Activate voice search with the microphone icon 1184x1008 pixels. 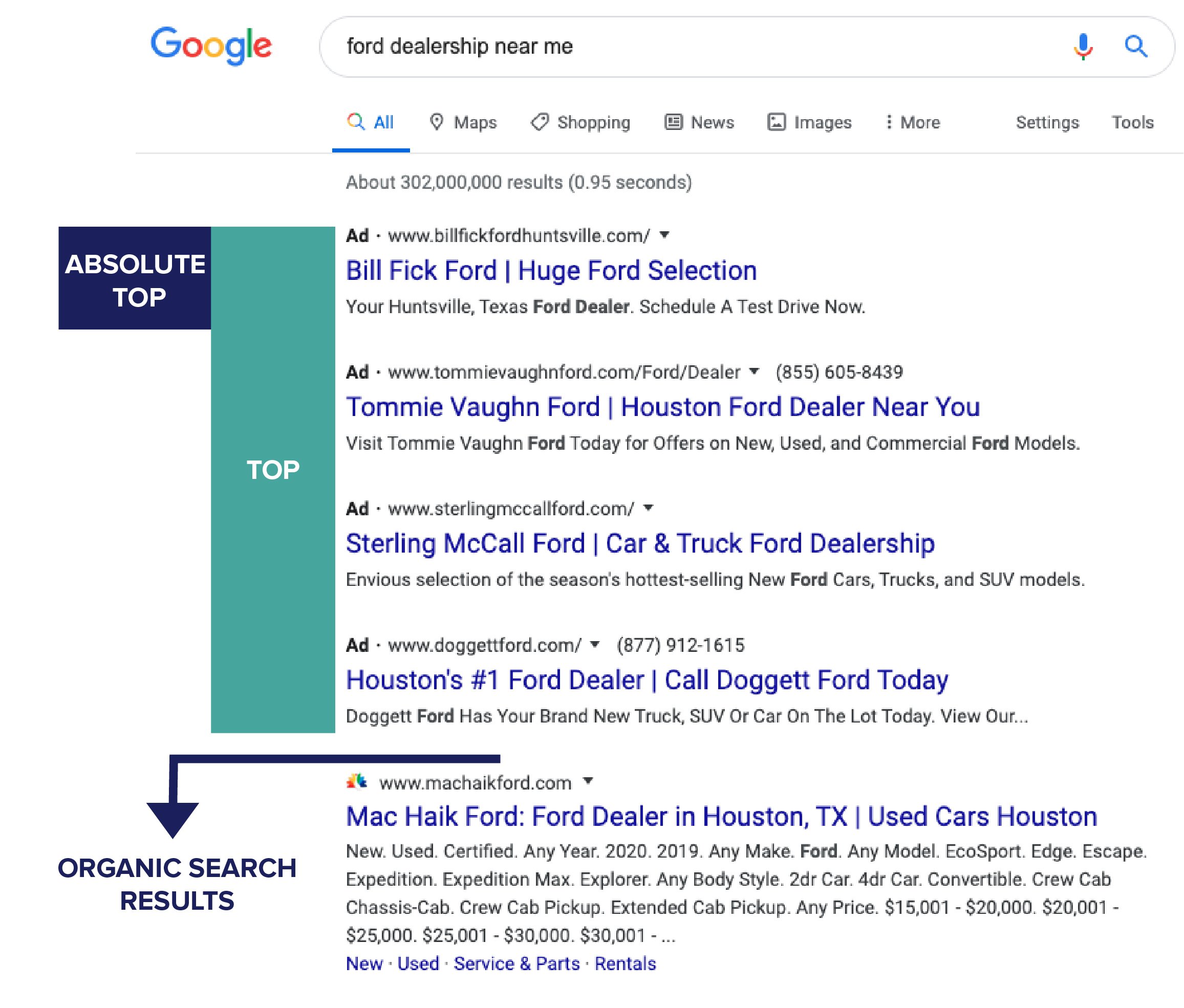(x=1082, y=48)
